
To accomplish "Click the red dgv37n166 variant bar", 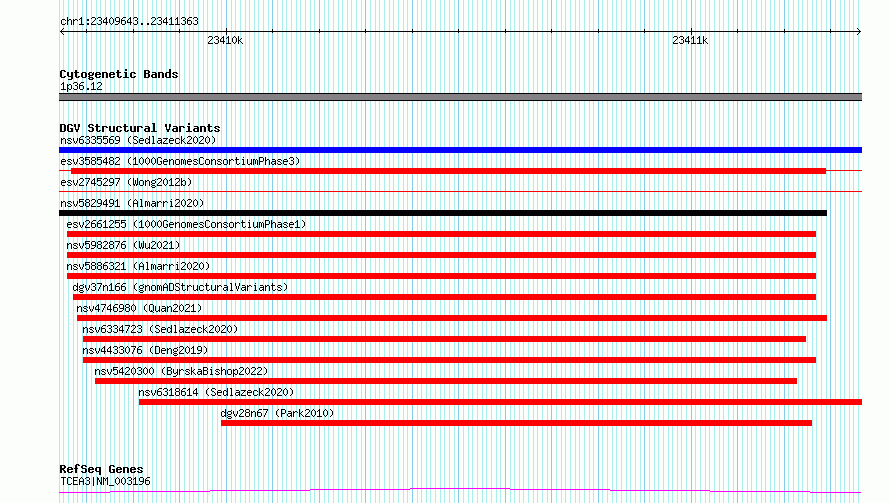I will point(444,297).
